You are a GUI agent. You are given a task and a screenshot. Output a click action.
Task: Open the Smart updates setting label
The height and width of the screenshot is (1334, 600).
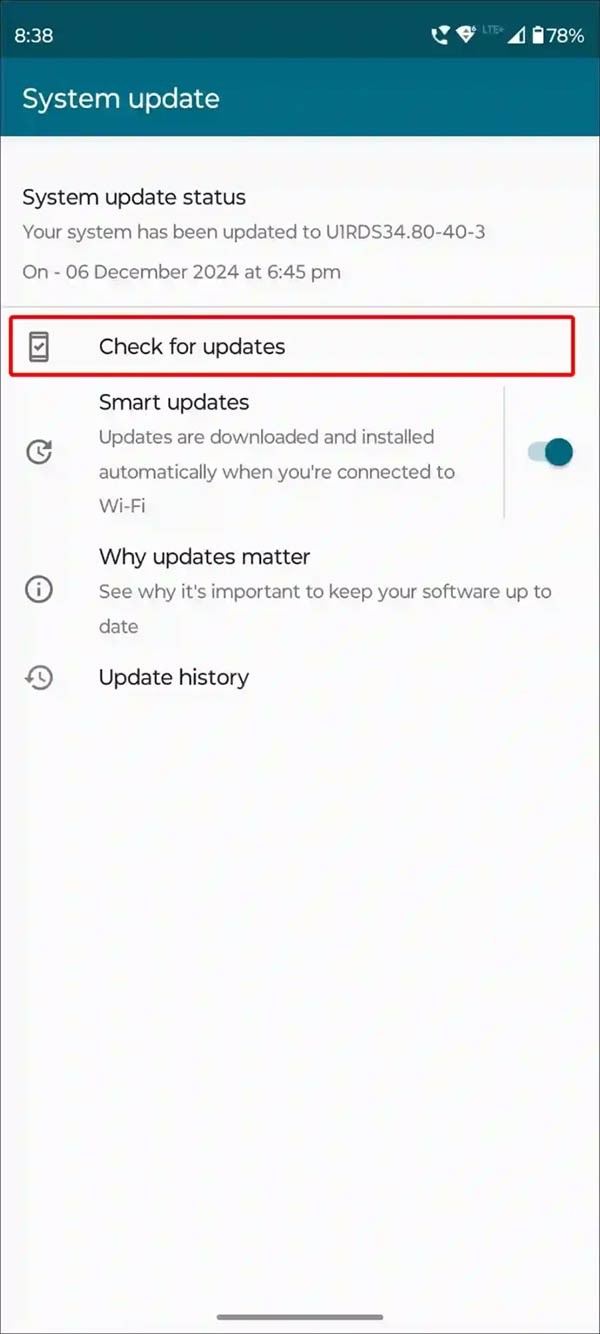click(x=174, y=403)
